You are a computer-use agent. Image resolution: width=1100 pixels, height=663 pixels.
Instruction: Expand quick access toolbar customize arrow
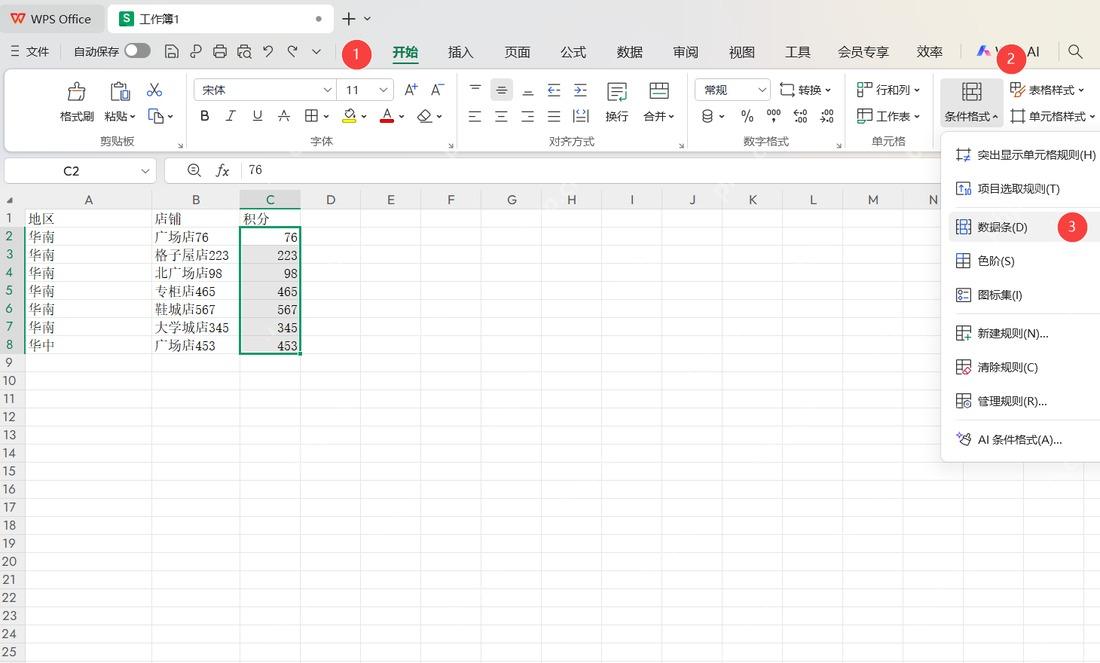(x=316, y=51)
